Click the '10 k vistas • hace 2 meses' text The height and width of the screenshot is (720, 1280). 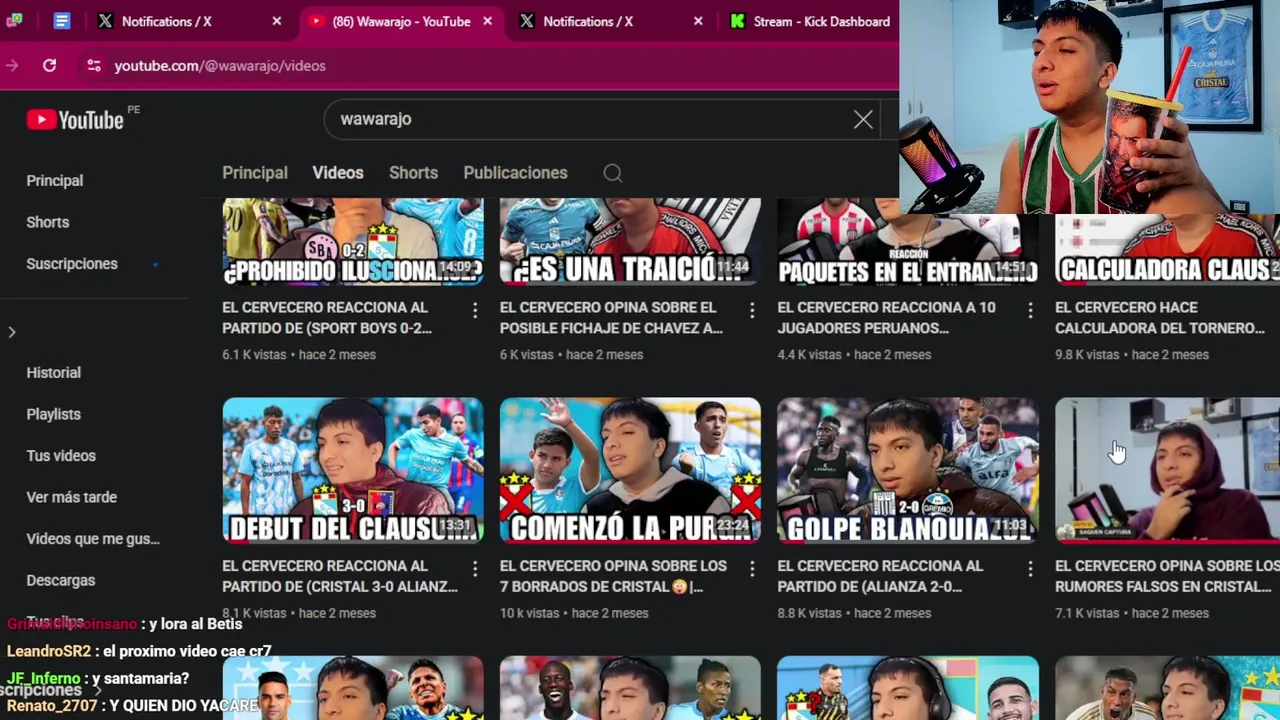pyautogui.click(x=574, y=613)
